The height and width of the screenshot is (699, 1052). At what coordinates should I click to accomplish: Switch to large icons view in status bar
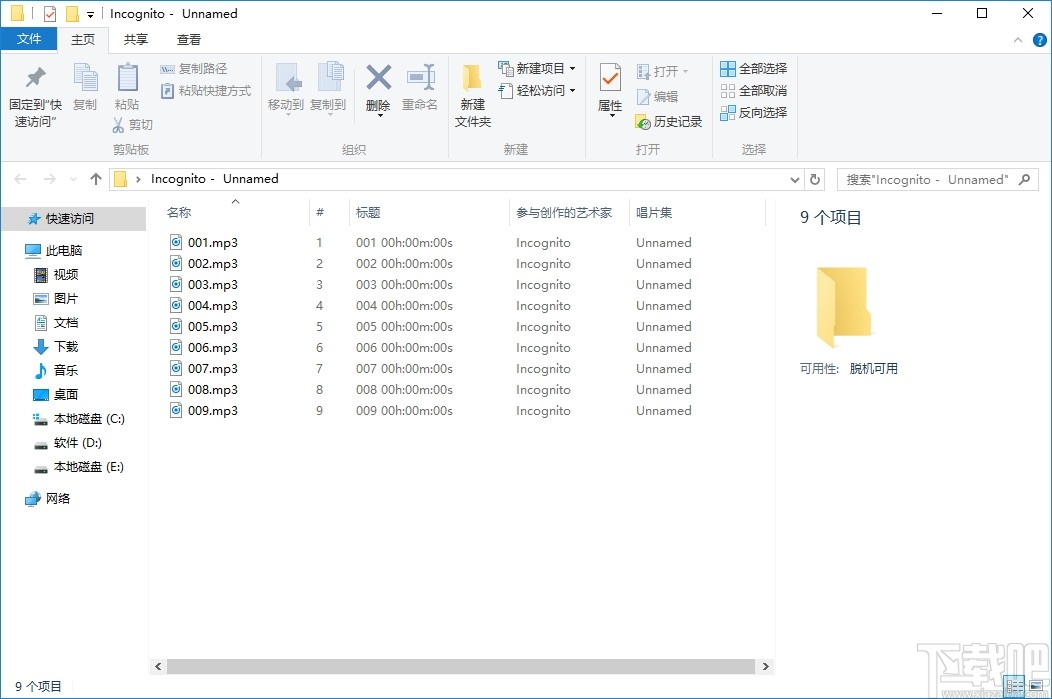pos(1036,686)
